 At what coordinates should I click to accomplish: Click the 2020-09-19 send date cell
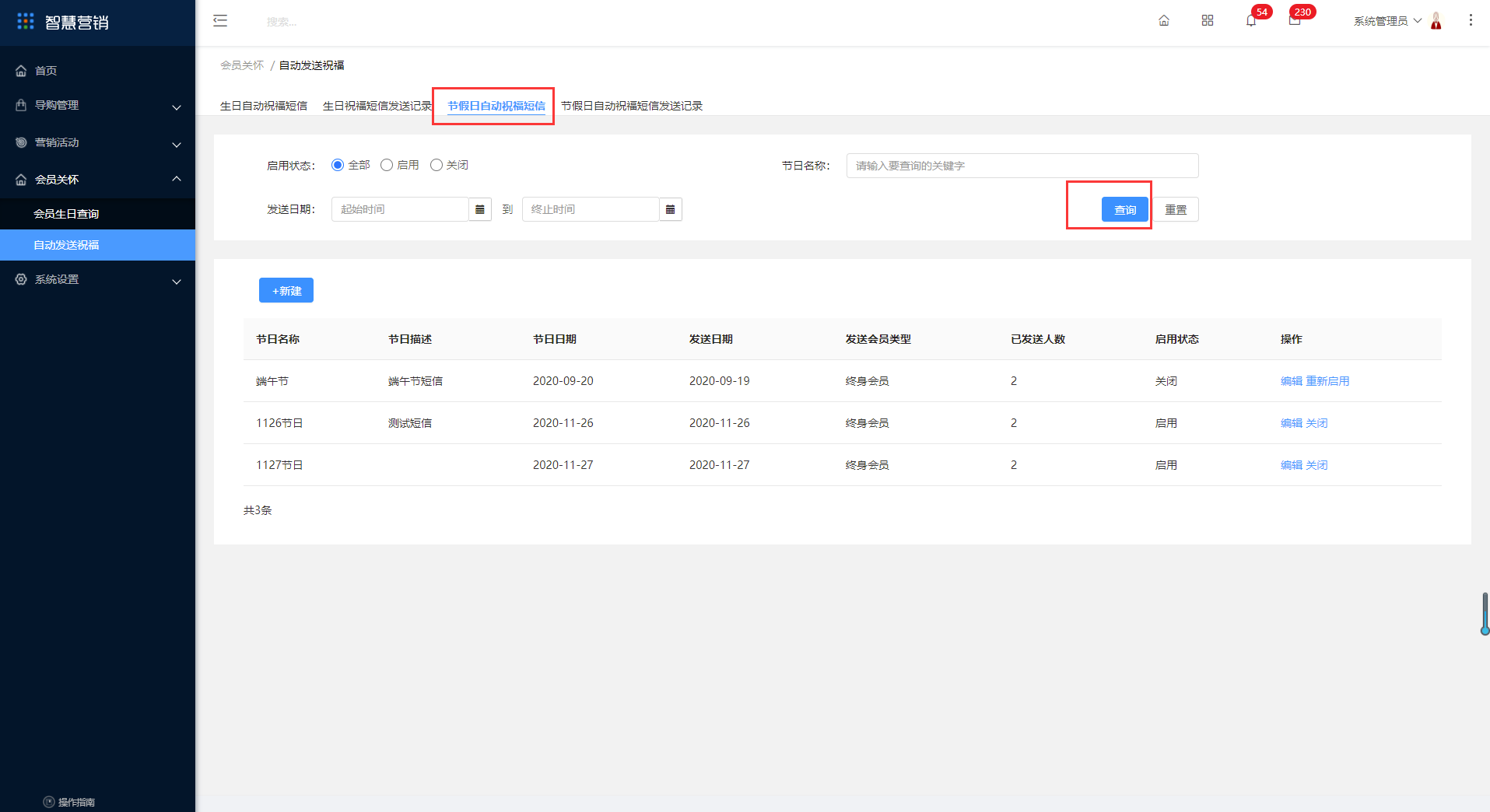(720, 381)
